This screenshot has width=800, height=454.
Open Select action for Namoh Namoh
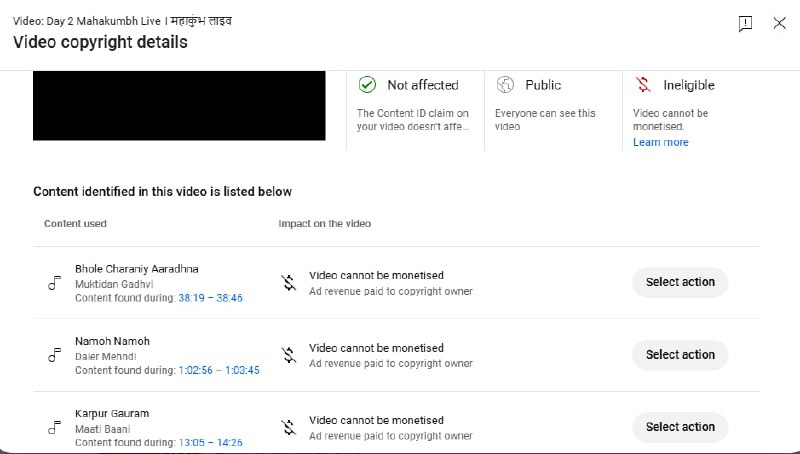click(x=680, y=355)
